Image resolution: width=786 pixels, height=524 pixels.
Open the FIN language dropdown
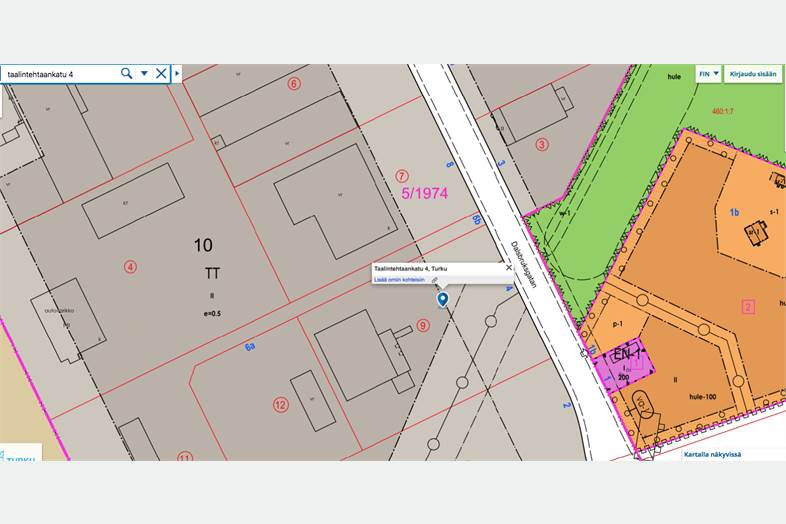[x=708, y=74]
